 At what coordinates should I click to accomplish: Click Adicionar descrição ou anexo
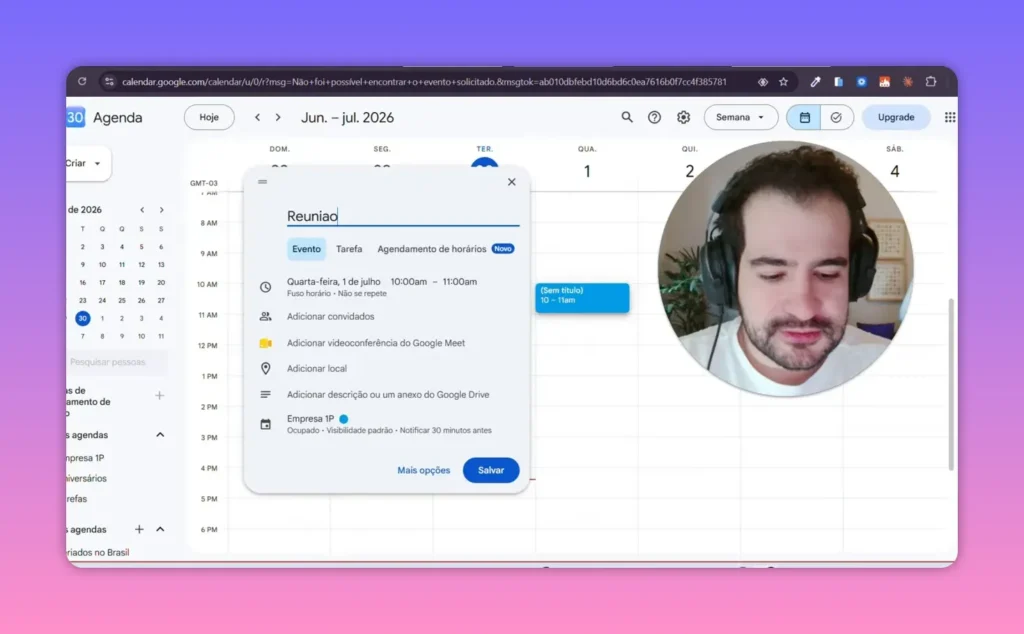(x=388, y=395)
